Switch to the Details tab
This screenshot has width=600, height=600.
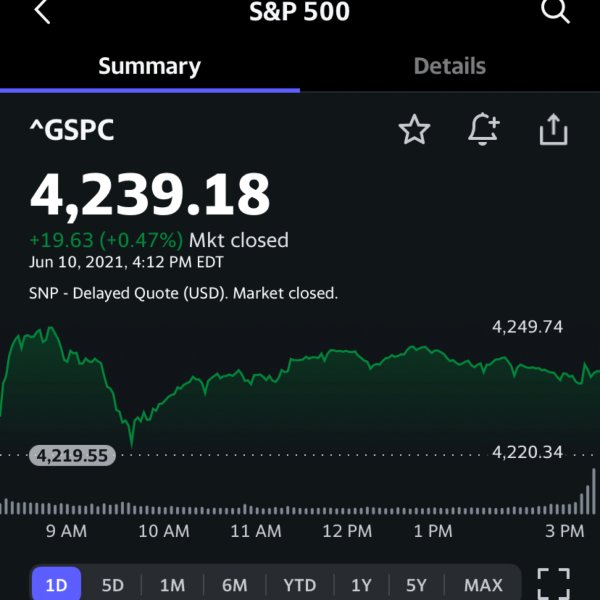click(450, 66)
